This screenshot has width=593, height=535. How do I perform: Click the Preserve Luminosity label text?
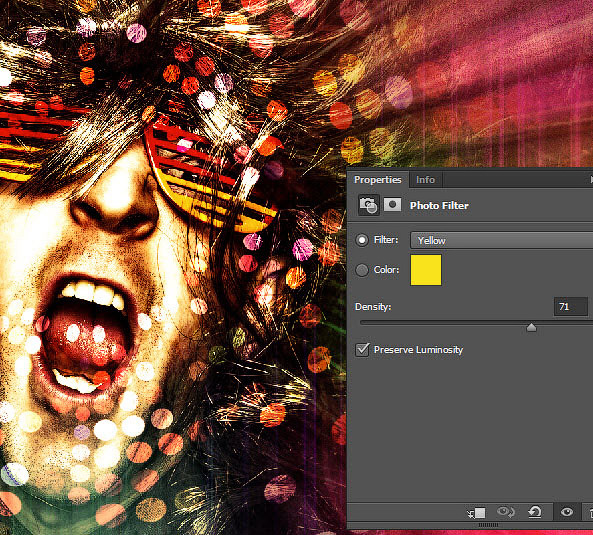tap(418, 350)
